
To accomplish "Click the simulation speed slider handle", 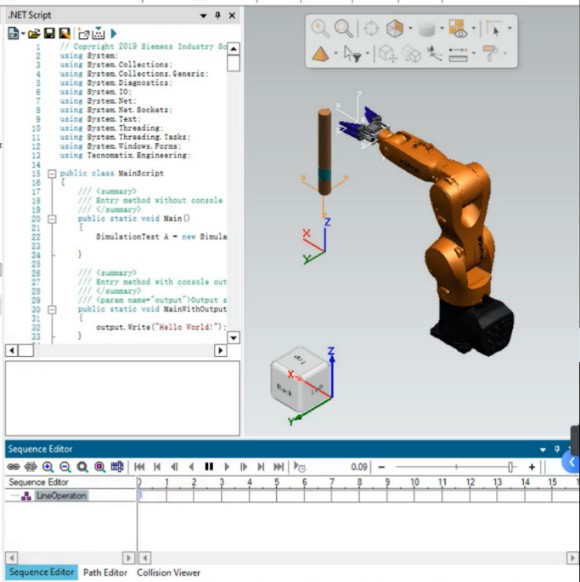I will (511, 467).
